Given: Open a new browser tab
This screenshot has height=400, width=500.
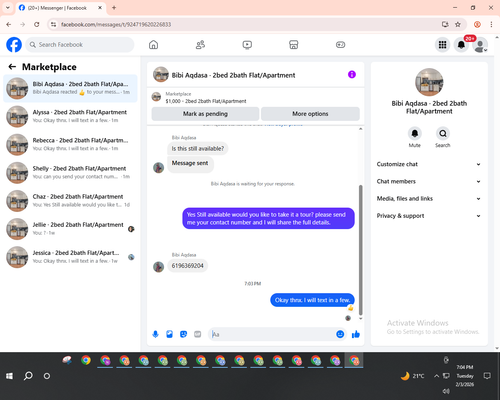Looking at the screenshot, I should [114, 8].
